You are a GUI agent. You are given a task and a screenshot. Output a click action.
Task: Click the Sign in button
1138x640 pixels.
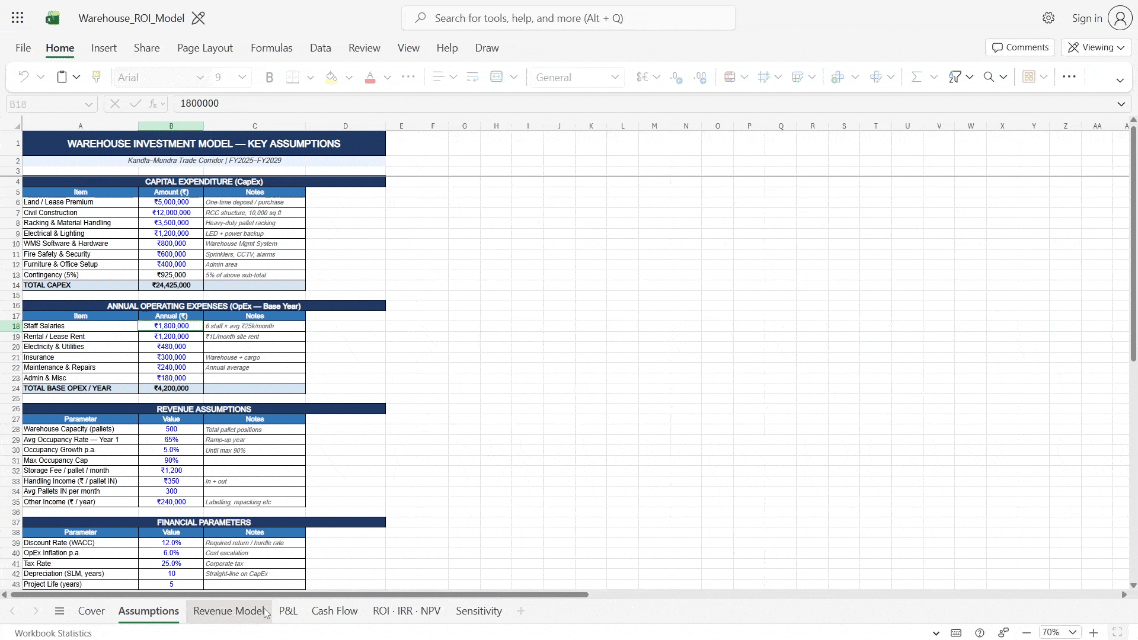coord(1101,18)
